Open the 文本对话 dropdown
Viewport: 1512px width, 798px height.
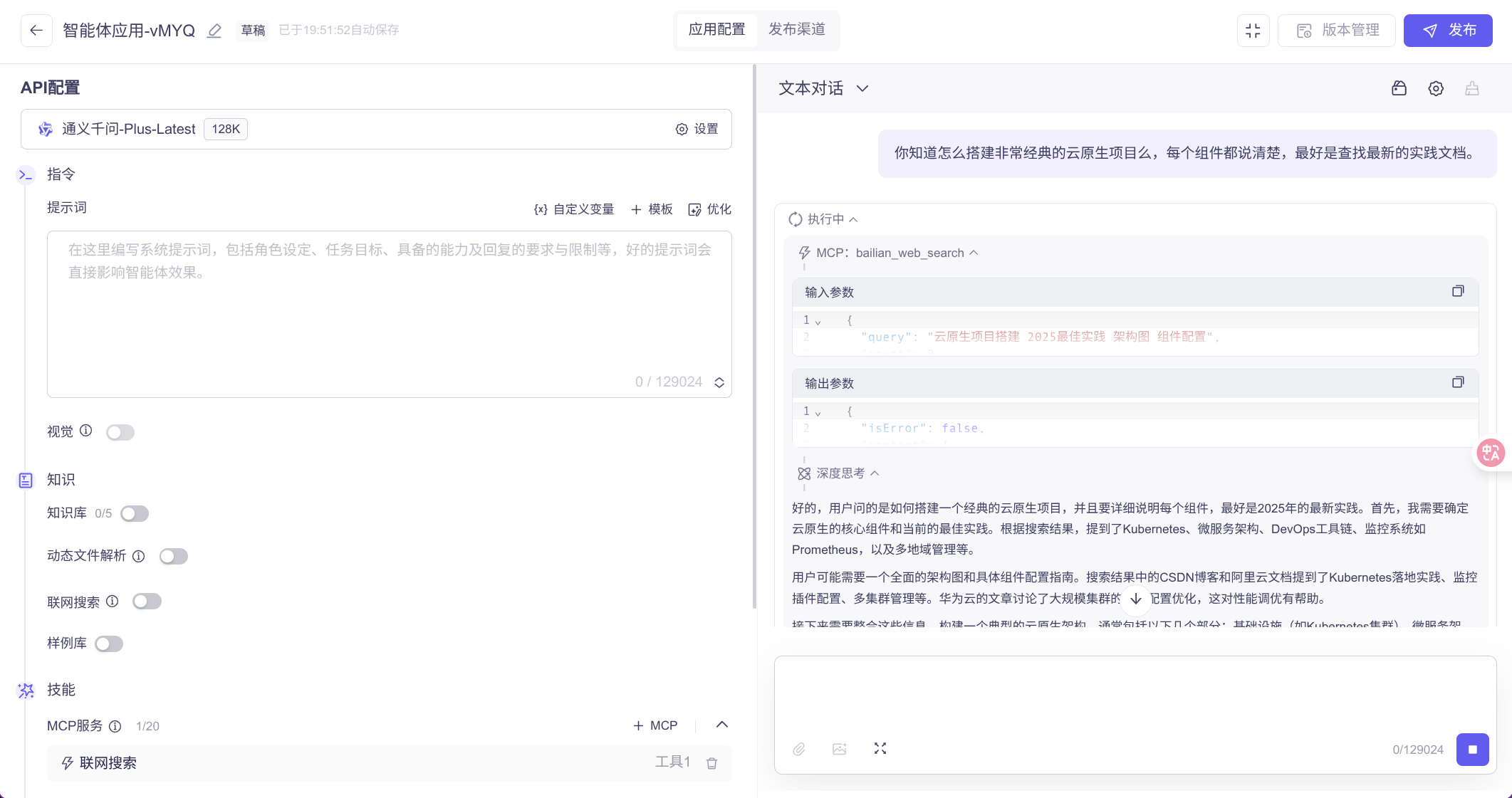click(x=823, y=88)
